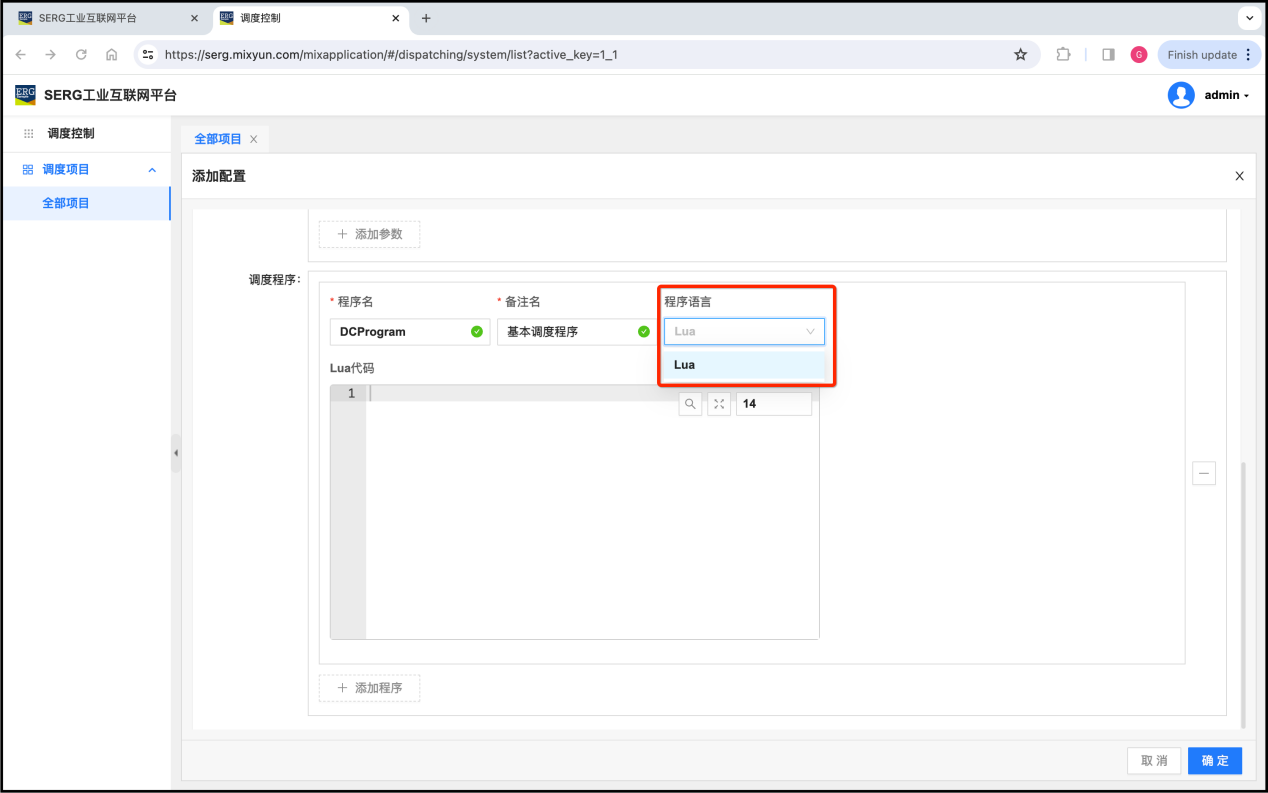
Task: Click the 取消 button
Action: [x=1154, y=760]
